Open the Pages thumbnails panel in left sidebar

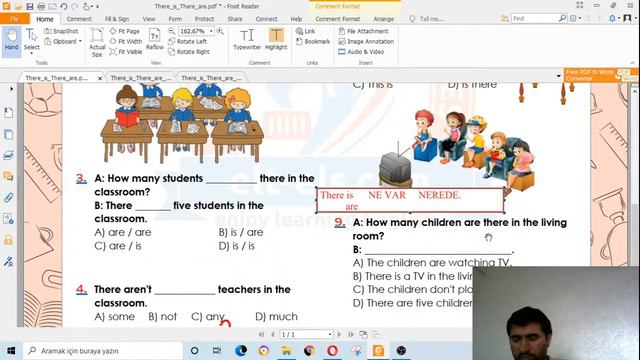(x=8, y=134)
